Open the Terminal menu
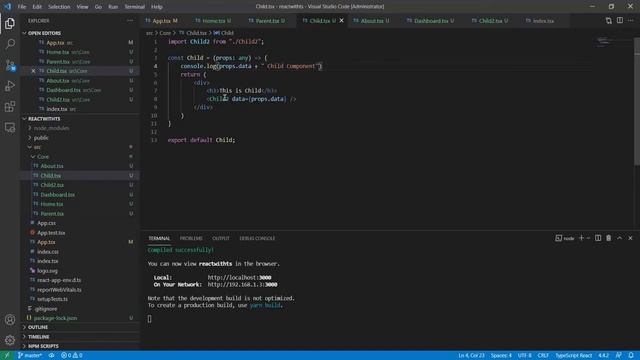The width and height of the screenshot is (640, 360). point(134,7)
